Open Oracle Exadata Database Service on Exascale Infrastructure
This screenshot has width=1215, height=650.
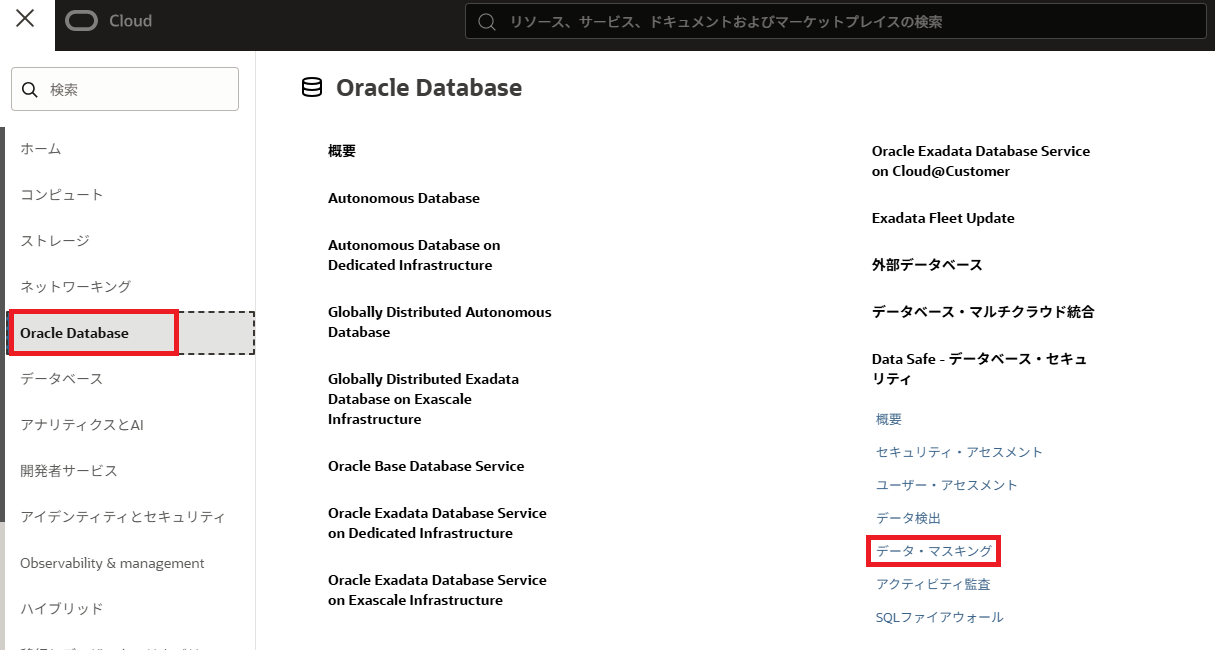click(x=437, y=590)
